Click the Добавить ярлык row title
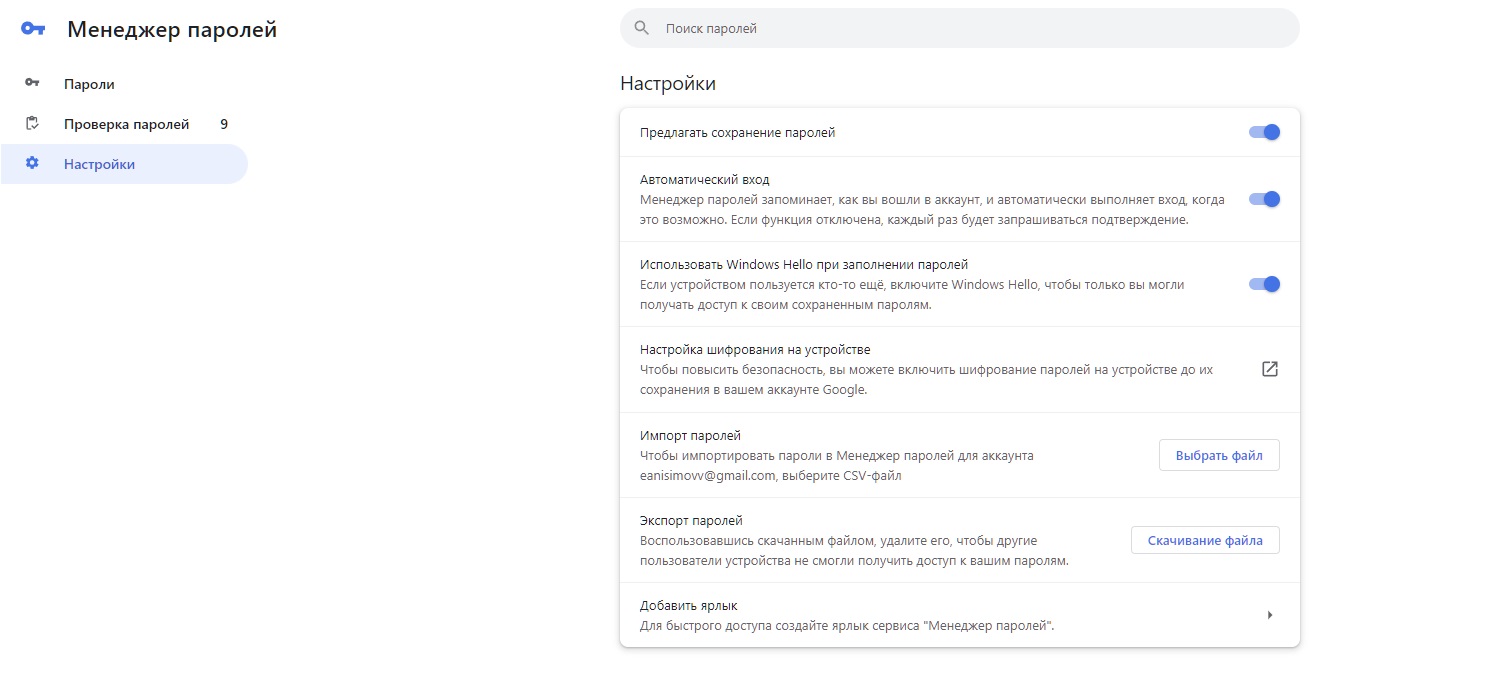1489x689 pixels. (689, 605)
